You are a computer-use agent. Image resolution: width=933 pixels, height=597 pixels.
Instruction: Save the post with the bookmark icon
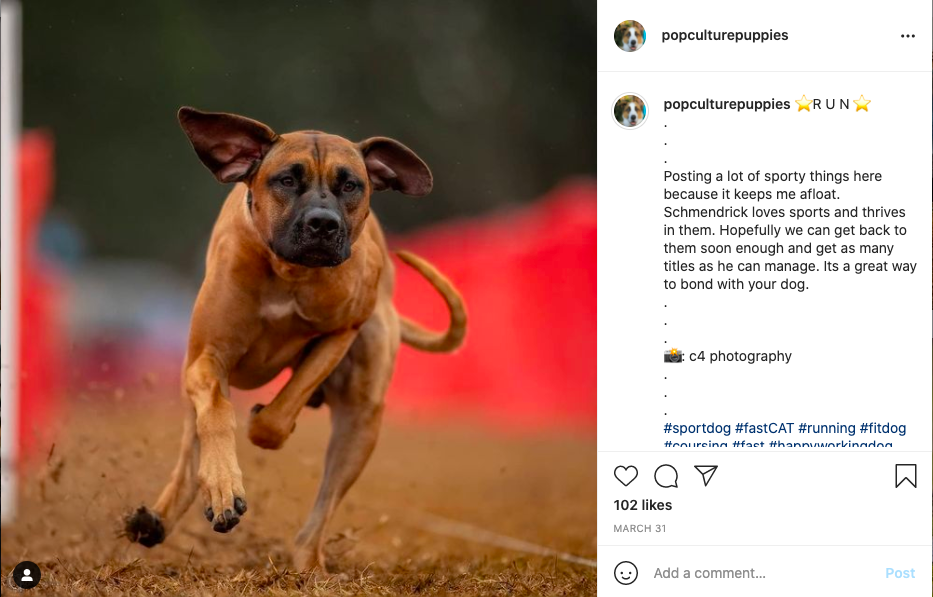pos(906,476)
